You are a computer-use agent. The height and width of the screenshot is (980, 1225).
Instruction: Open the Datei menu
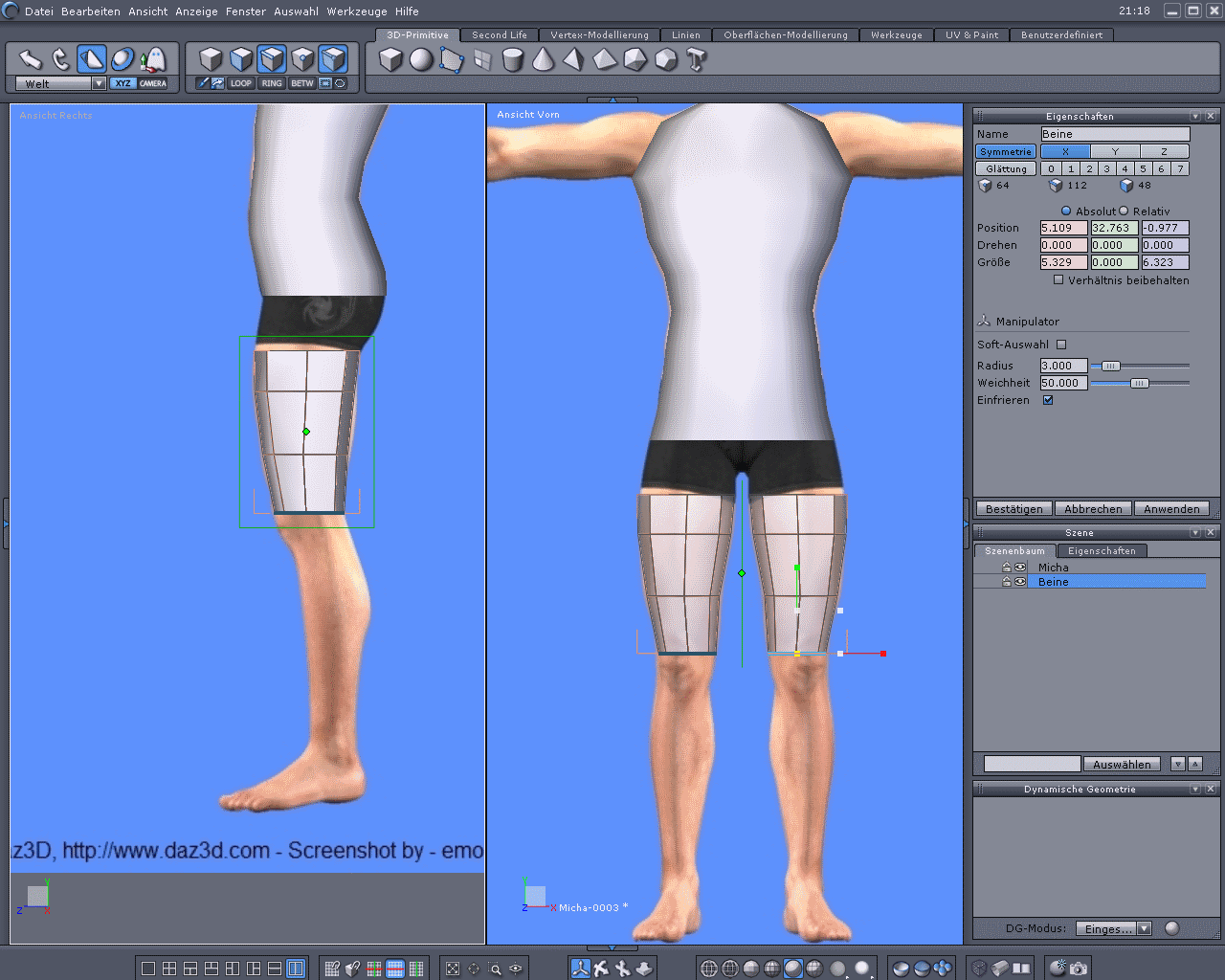(x=39, y=11)
